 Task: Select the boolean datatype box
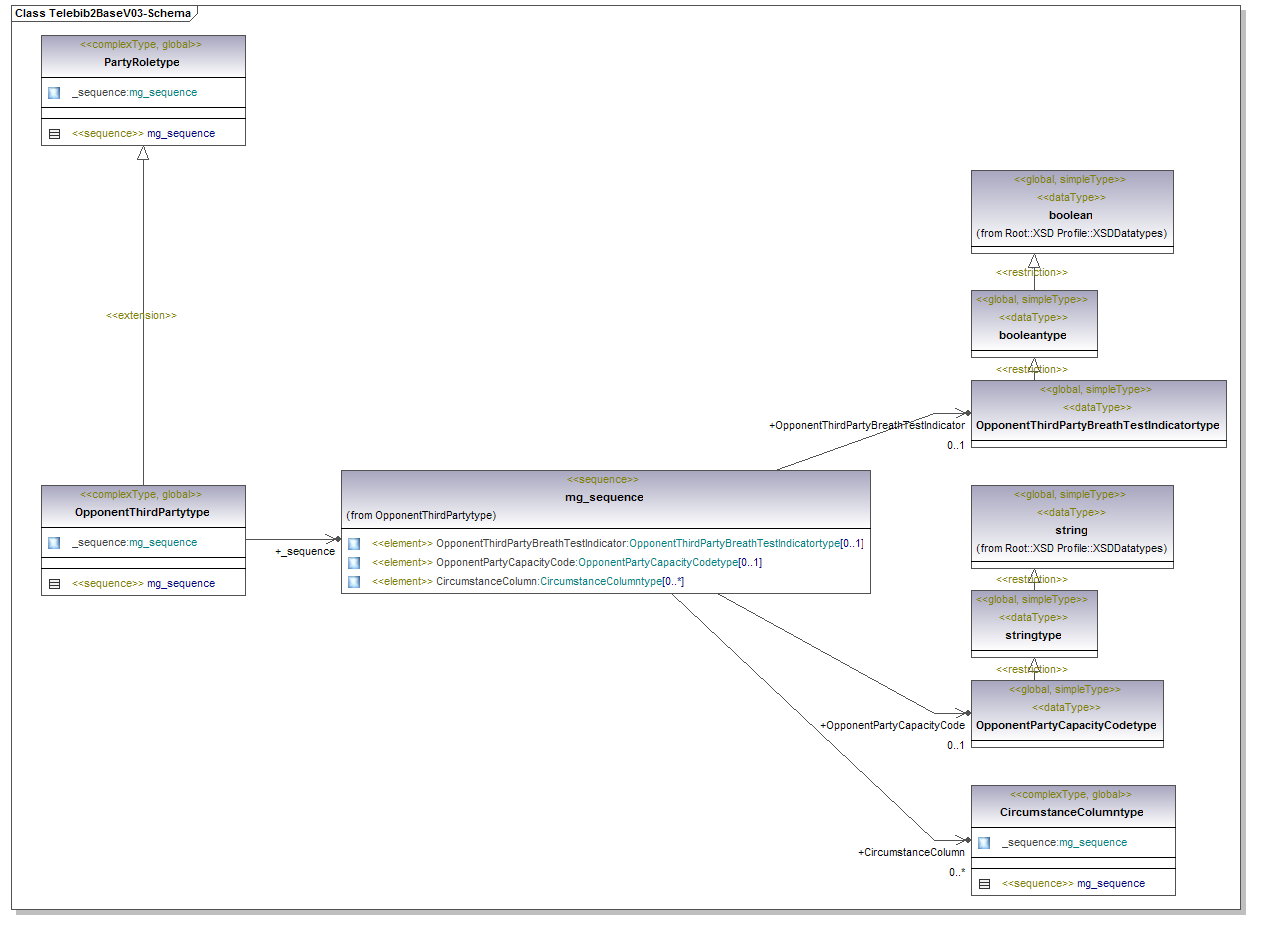point(1071,215)
